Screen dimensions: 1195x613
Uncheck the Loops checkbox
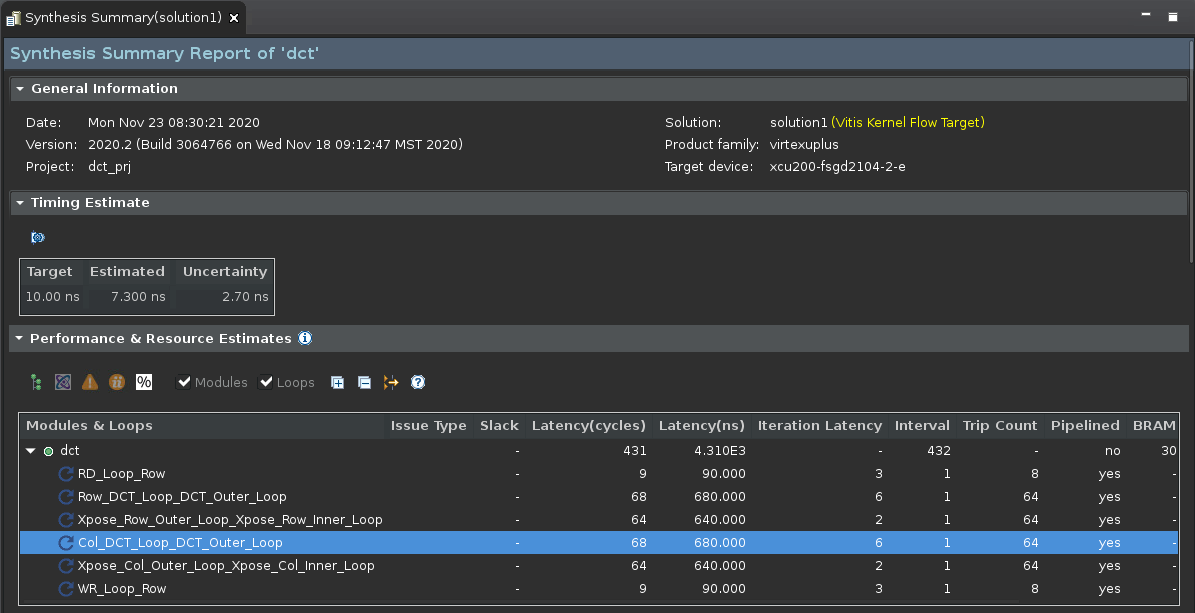pos(266,382)
